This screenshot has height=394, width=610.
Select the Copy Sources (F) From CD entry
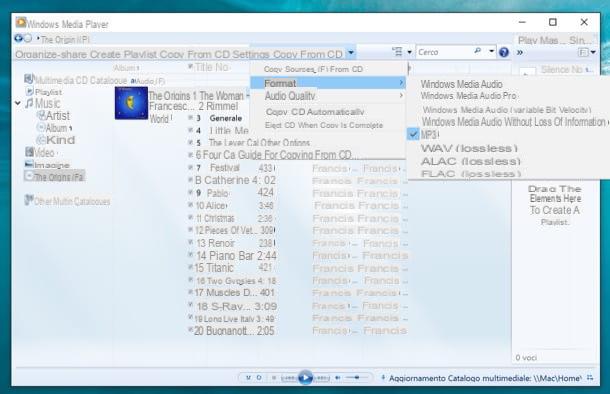(x=313, y=69)
